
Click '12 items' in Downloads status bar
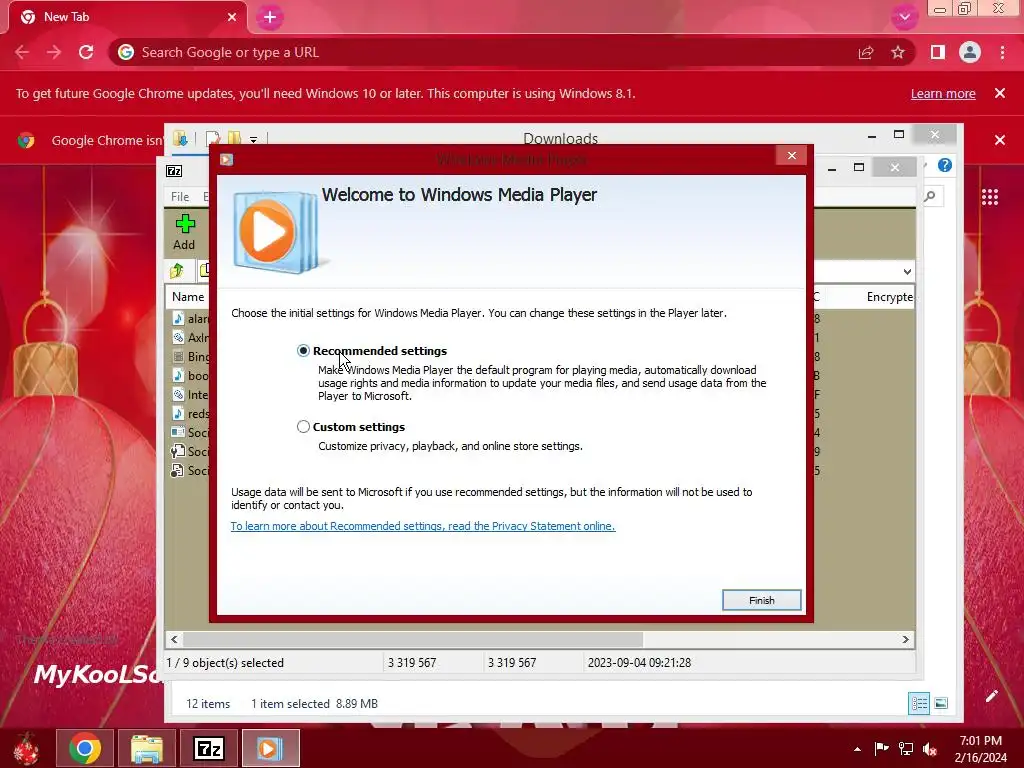(x=208, y=703)
